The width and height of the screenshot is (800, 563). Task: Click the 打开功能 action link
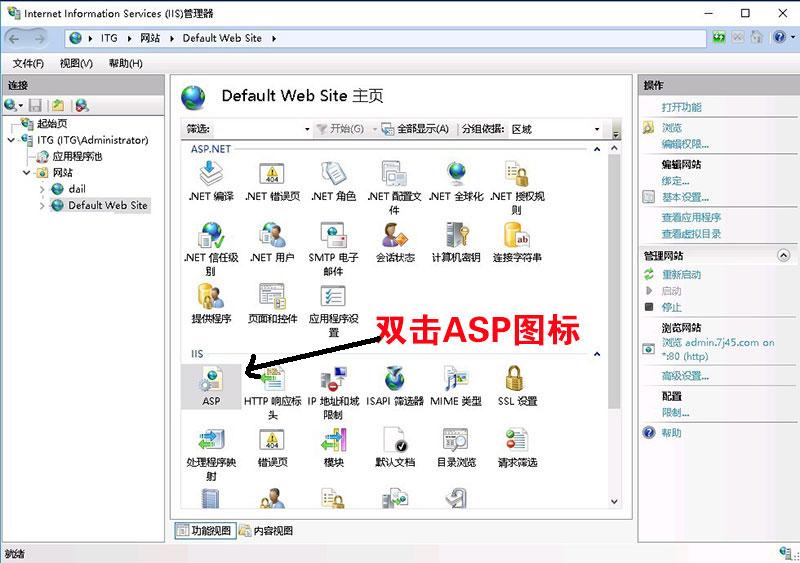tap(681, 107)
